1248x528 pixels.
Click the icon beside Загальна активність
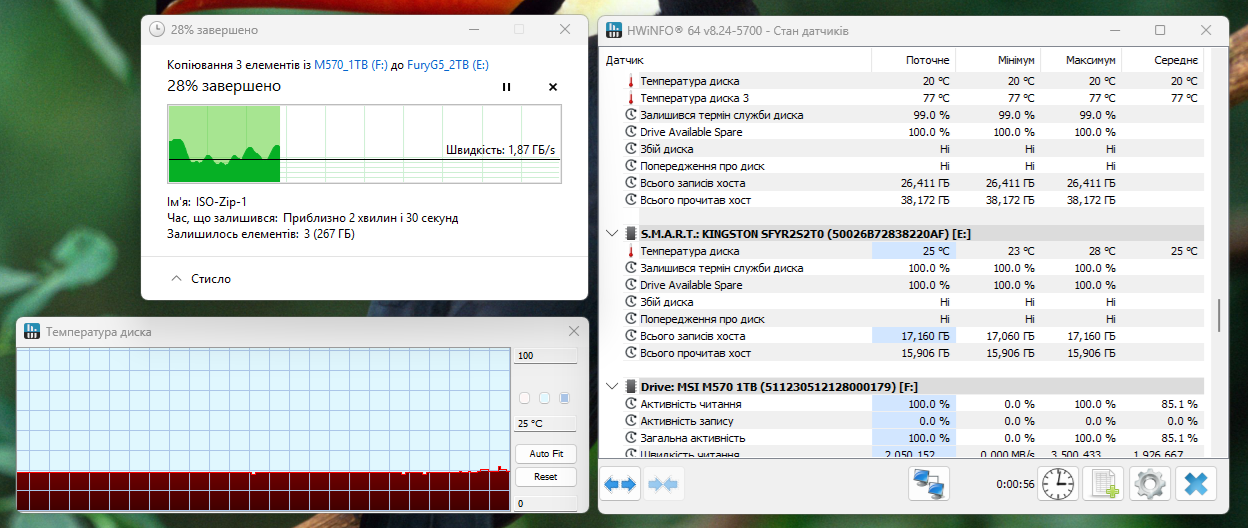(x=630, y=438)
